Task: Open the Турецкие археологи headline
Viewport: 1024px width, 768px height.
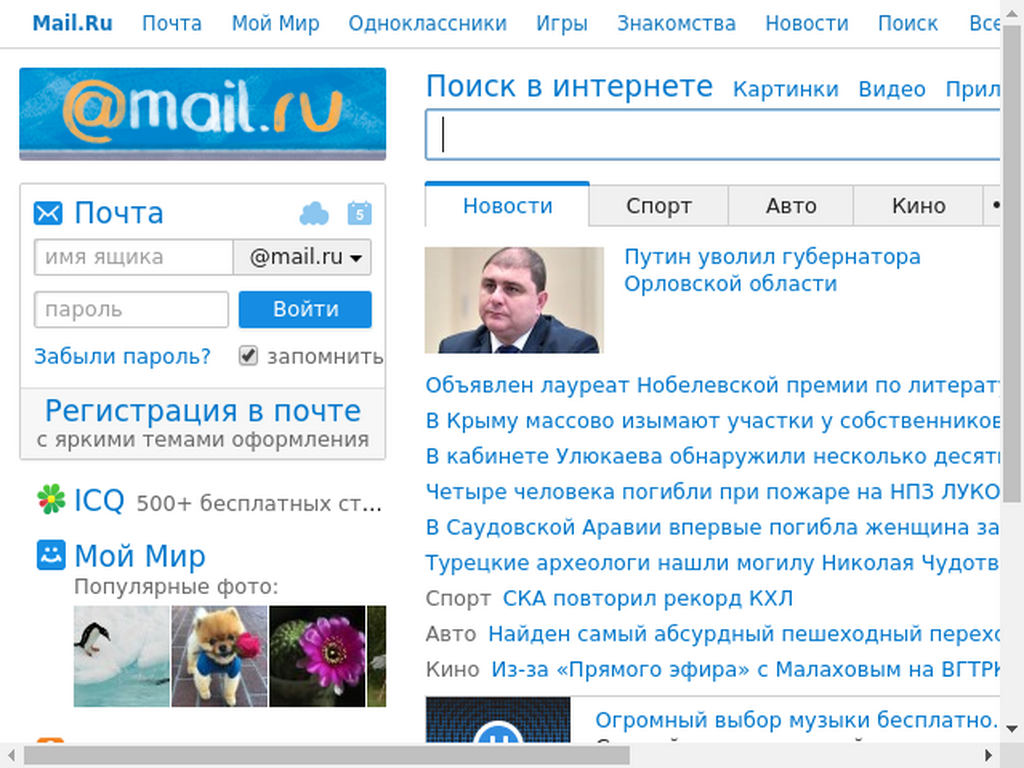Action: pyautogui.click(x=712, y=562)
